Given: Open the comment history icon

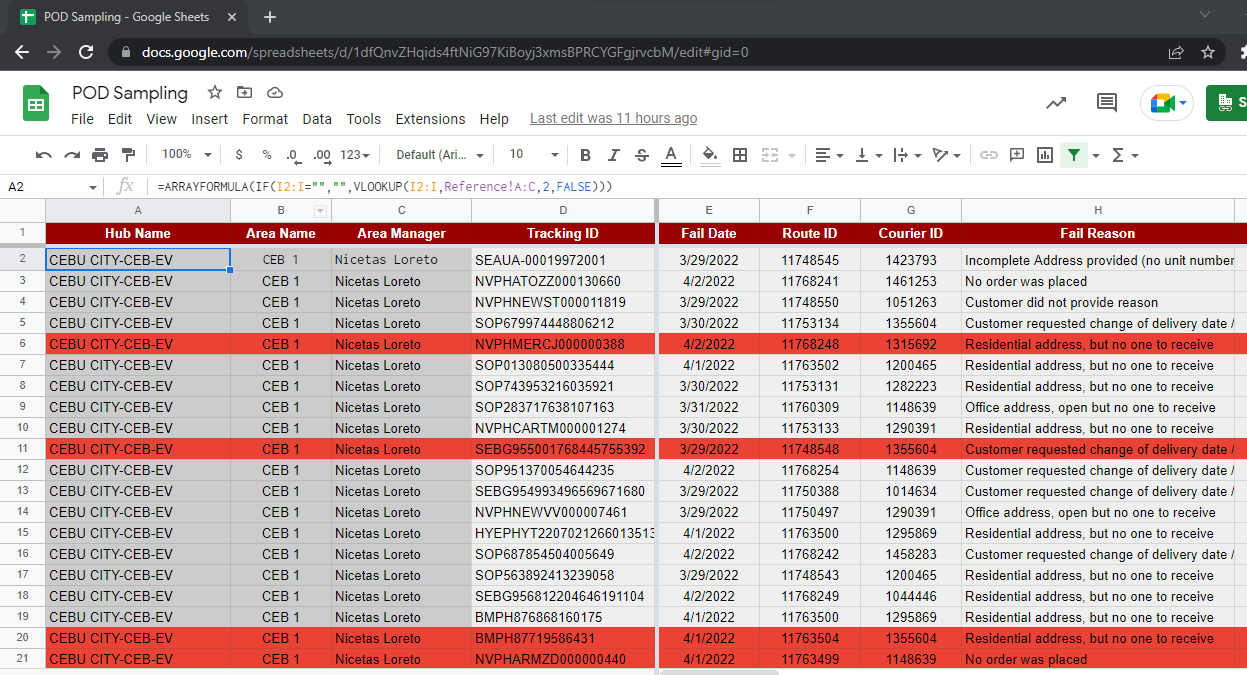Looking at the screenshot, I should point(1107,103).
